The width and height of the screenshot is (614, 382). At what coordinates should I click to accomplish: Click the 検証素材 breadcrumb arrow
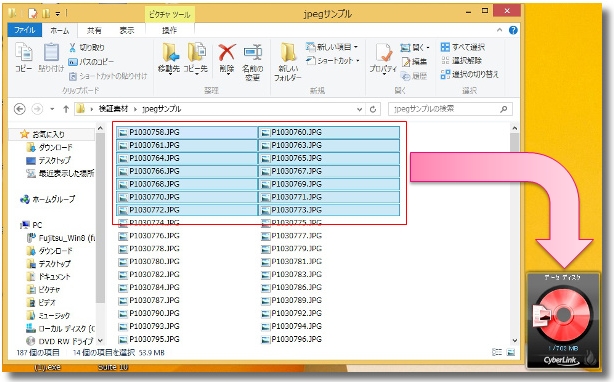point(135,109)
